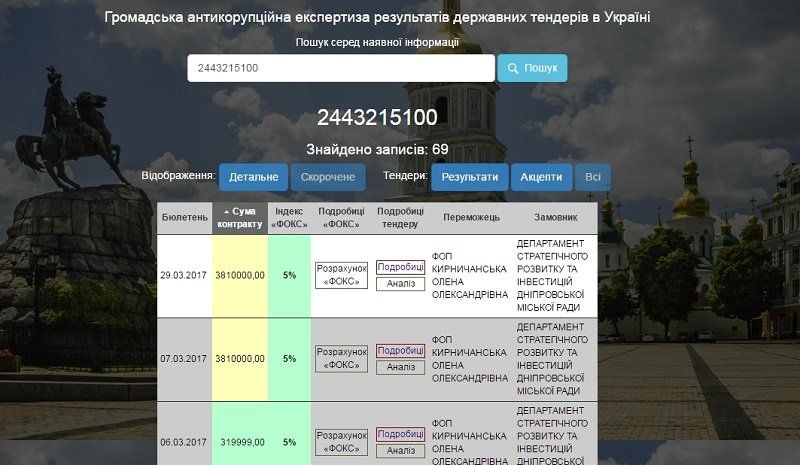Click customer Департамент in 07.03.2017 row
The image size is (800, 465).
click(x=552, y=359)
